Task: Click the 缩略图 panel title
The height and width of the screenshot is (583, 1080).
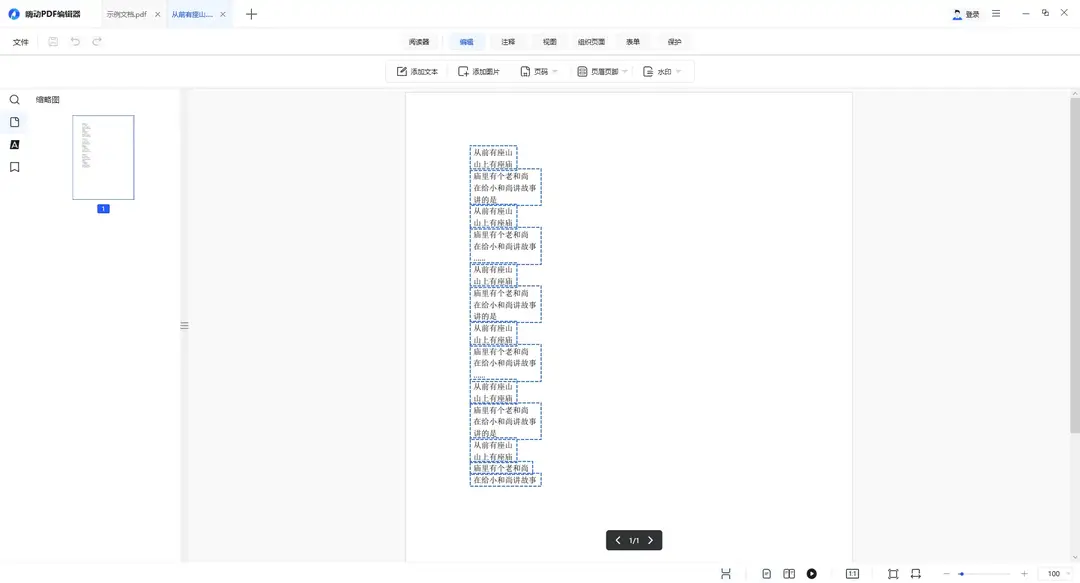Action: pyautogui.click(x=48, y=100)
